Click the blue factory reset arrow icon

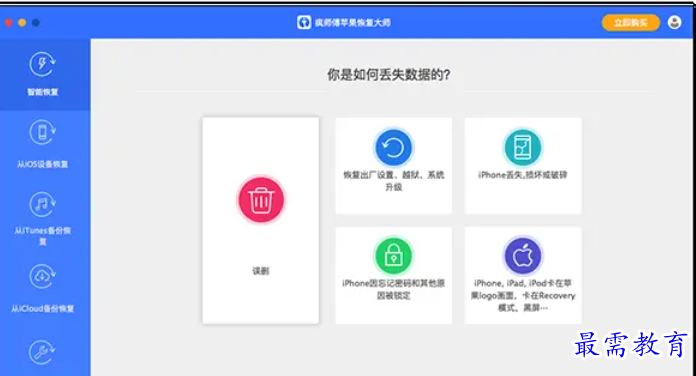(393, 147)
